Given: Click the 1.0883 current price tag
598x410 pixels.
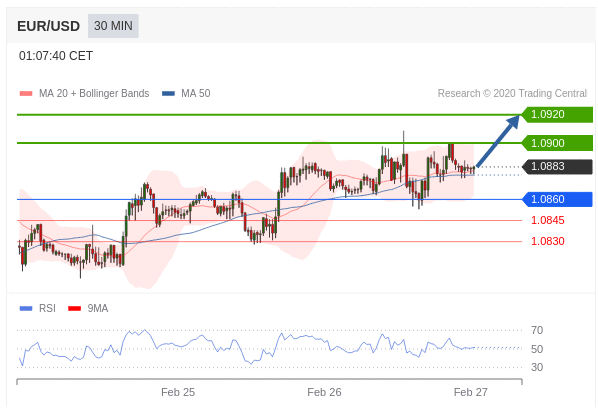Looking at the screenshot, I should 557,167.
